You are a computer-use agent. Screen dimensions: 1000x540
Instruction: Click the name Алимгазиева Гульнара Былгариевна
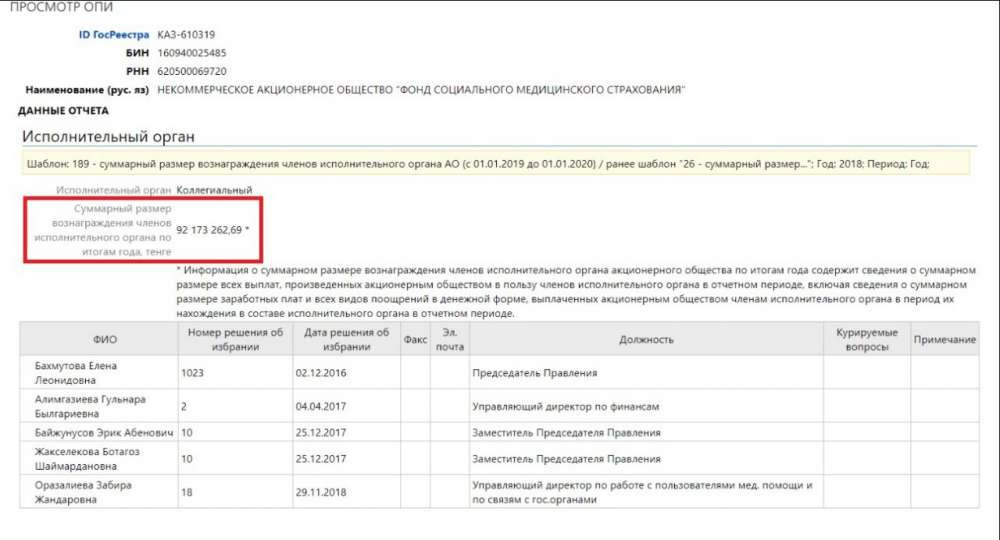[90, 406]
